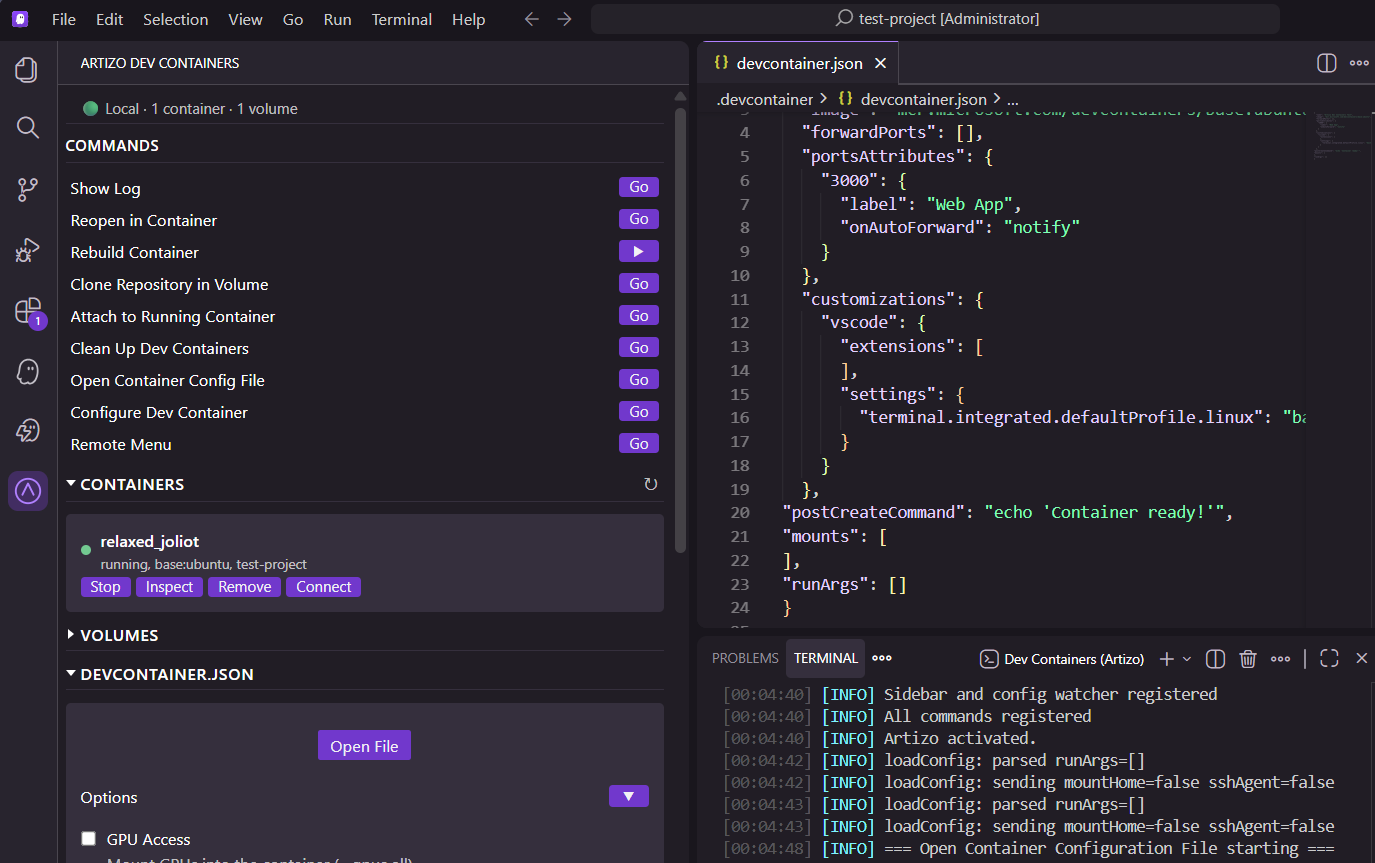Viewport: 1375px width, 863px height.
Task: Open Source Control view in activity bar
Action: [28, 190]
